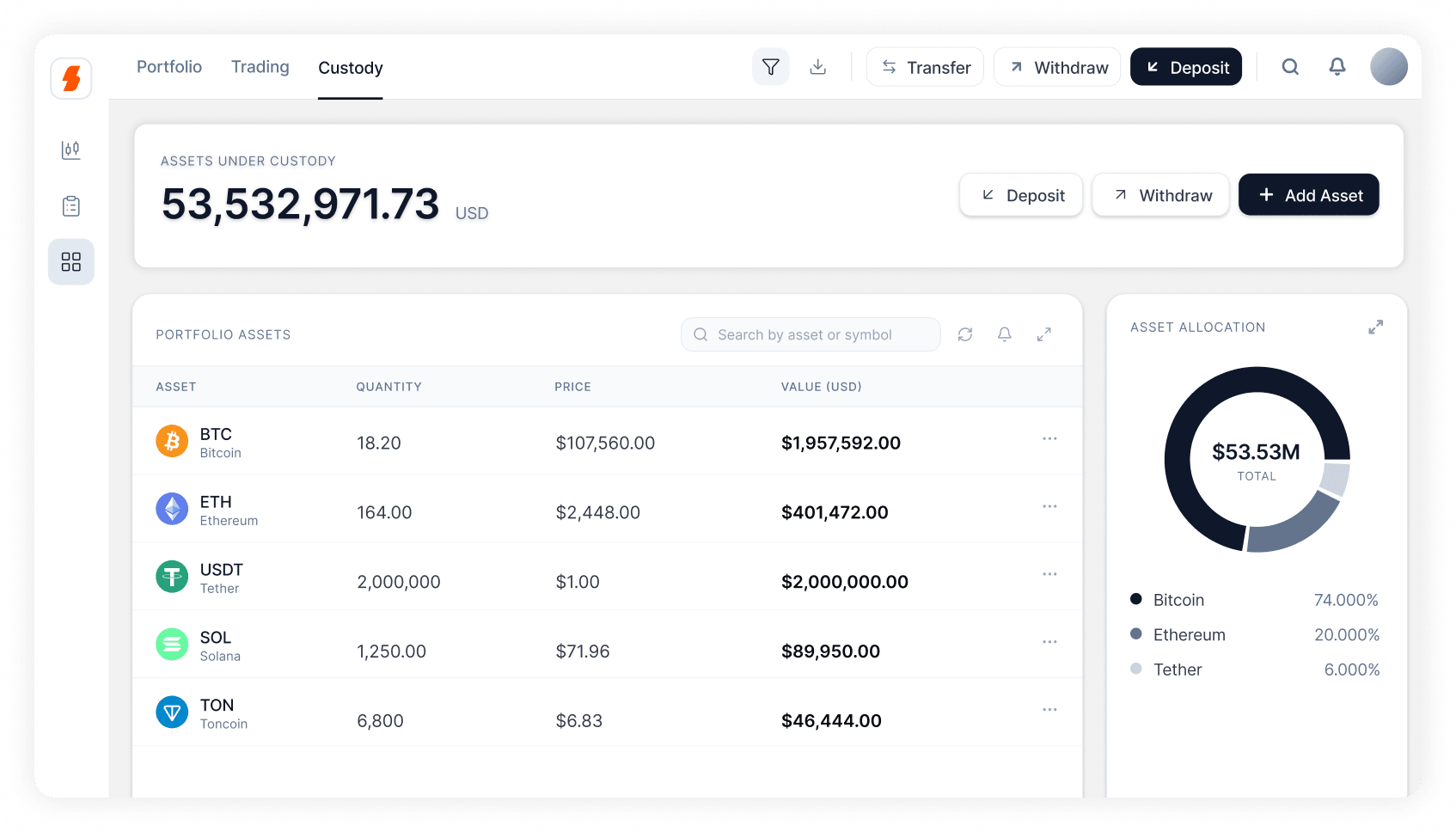The height and width of the screenshot is (832, 1456).
Task: Click the Tether legend color dot
Action: pos(1136,669)
